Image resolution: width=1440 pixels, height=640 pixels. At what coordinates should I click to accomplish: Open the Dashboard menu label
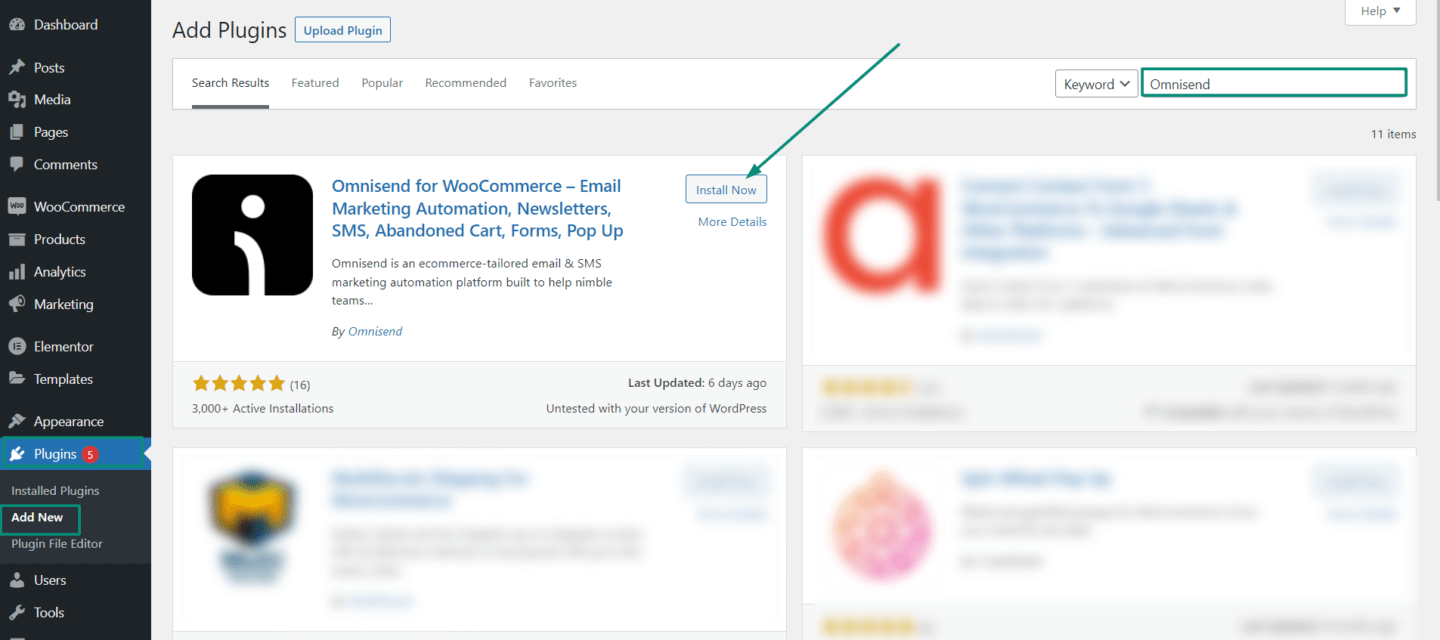(66, 24)
